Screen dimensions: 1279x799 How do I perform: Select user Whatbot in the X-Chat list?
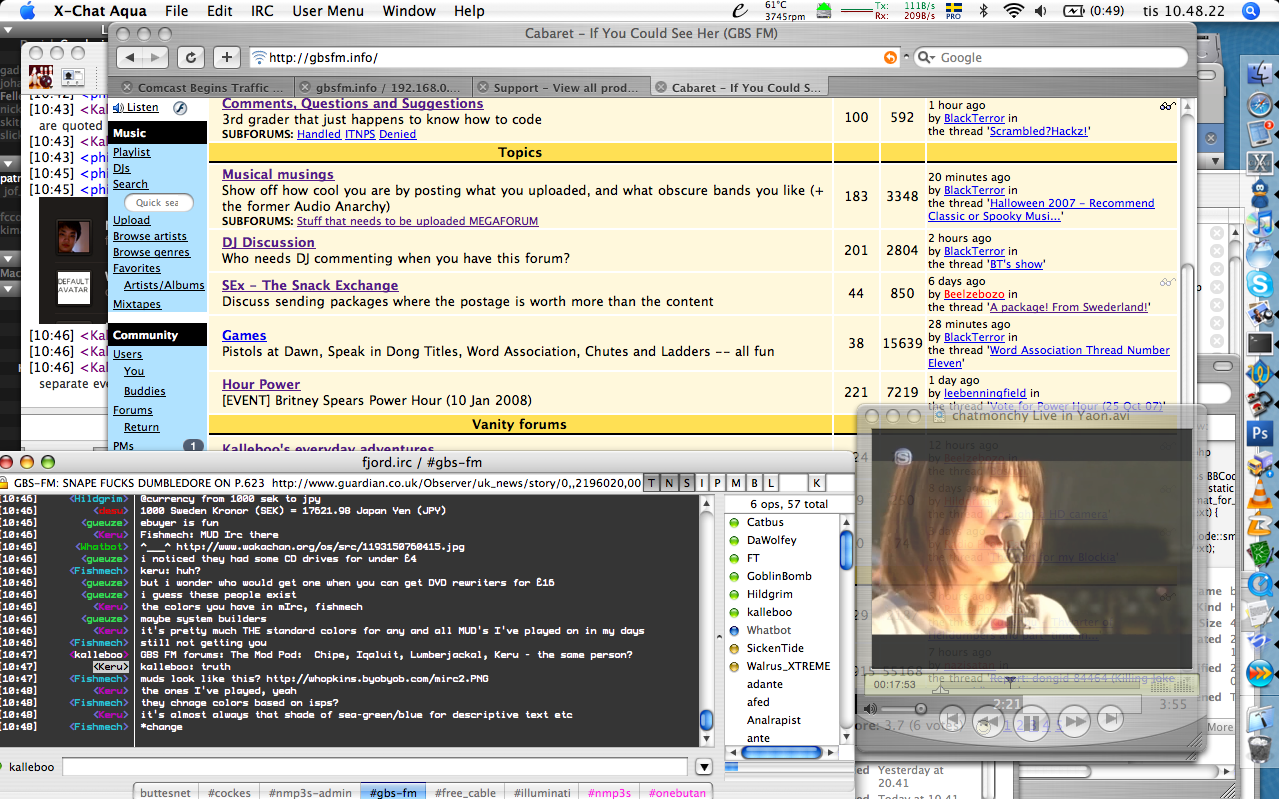tap(769, 630)
